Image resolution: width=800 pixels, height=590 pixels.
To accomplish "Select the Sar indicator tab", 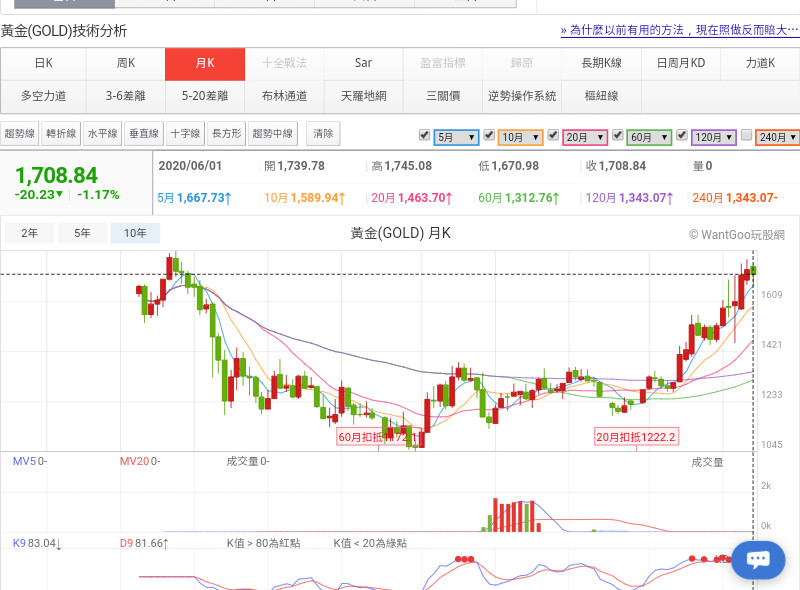I will tap(363, 64).
